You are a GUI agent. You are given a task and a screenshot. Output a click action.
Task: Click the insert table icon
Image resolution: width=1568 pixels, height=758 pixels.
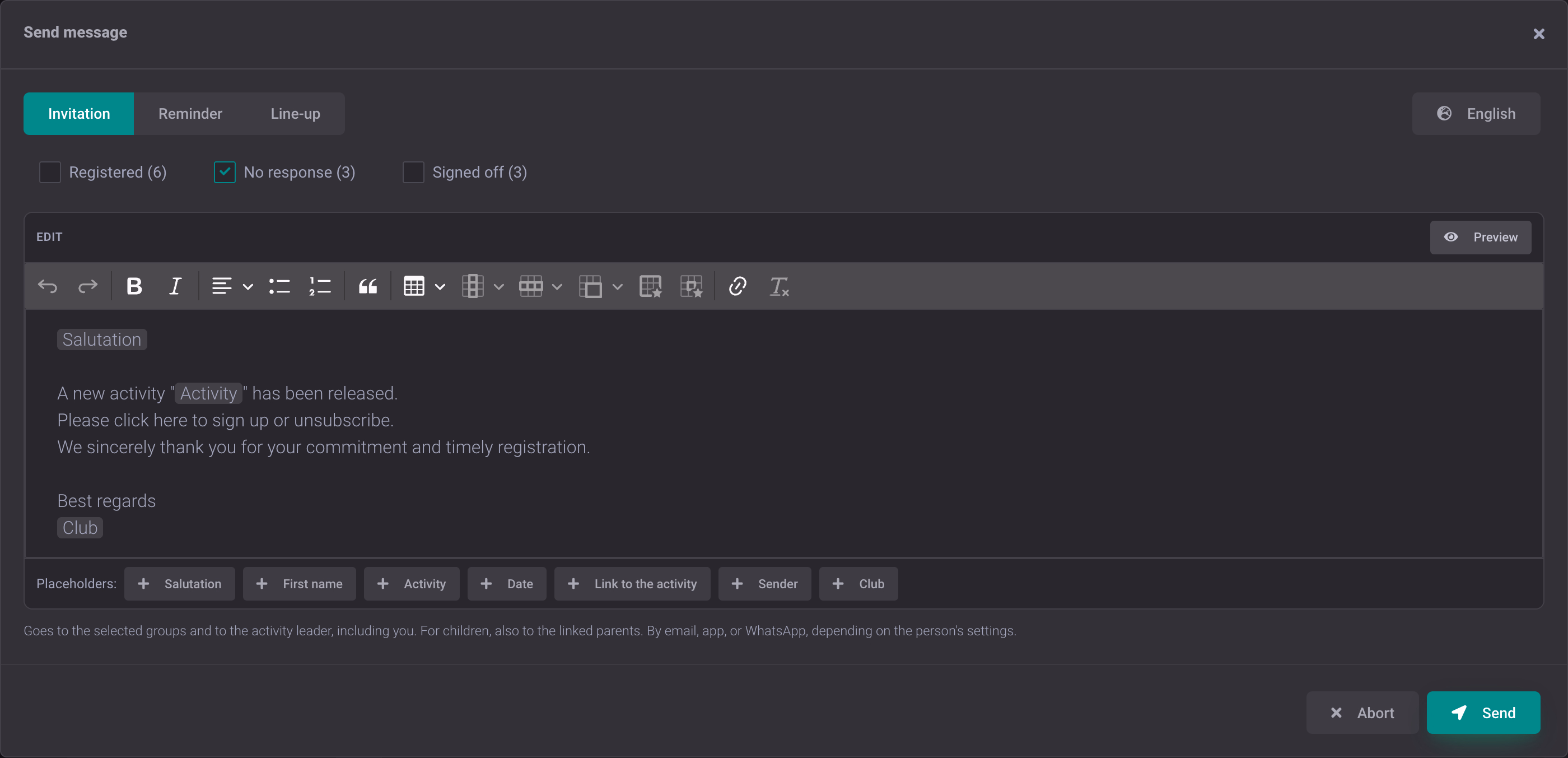click(414, 286)
